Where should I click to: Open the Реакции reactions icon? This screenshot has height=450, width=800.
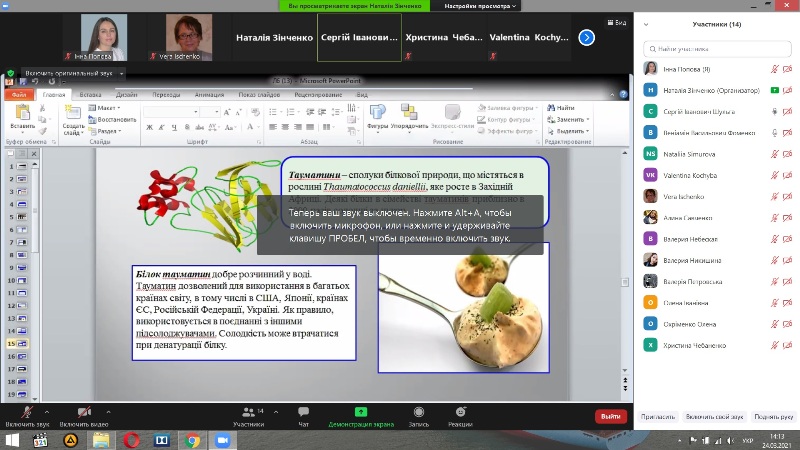click(x=460, y=412)
